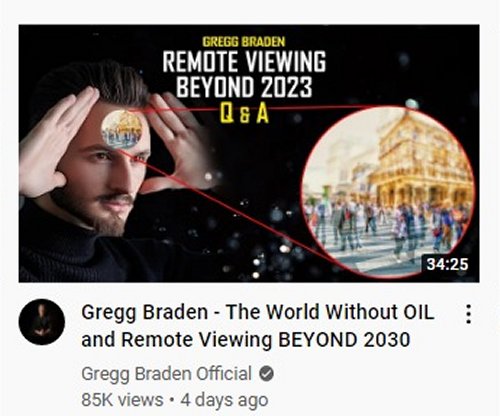Screen dimensions: 500x416
Task: Open the video titled The World Without OIL
Action: (258, 326)
